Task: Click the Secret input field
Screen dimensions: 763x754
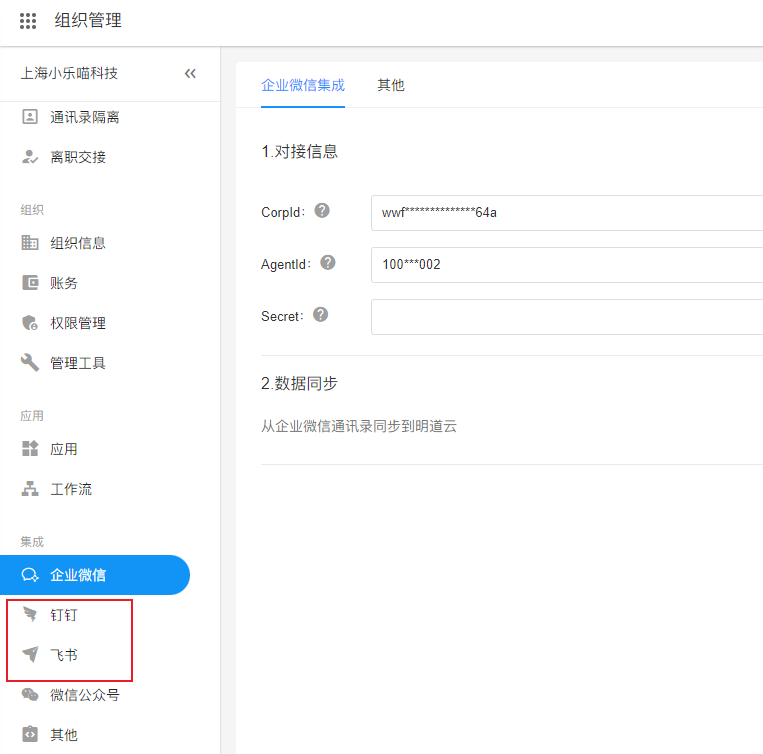Action: (x=566, y=317)
